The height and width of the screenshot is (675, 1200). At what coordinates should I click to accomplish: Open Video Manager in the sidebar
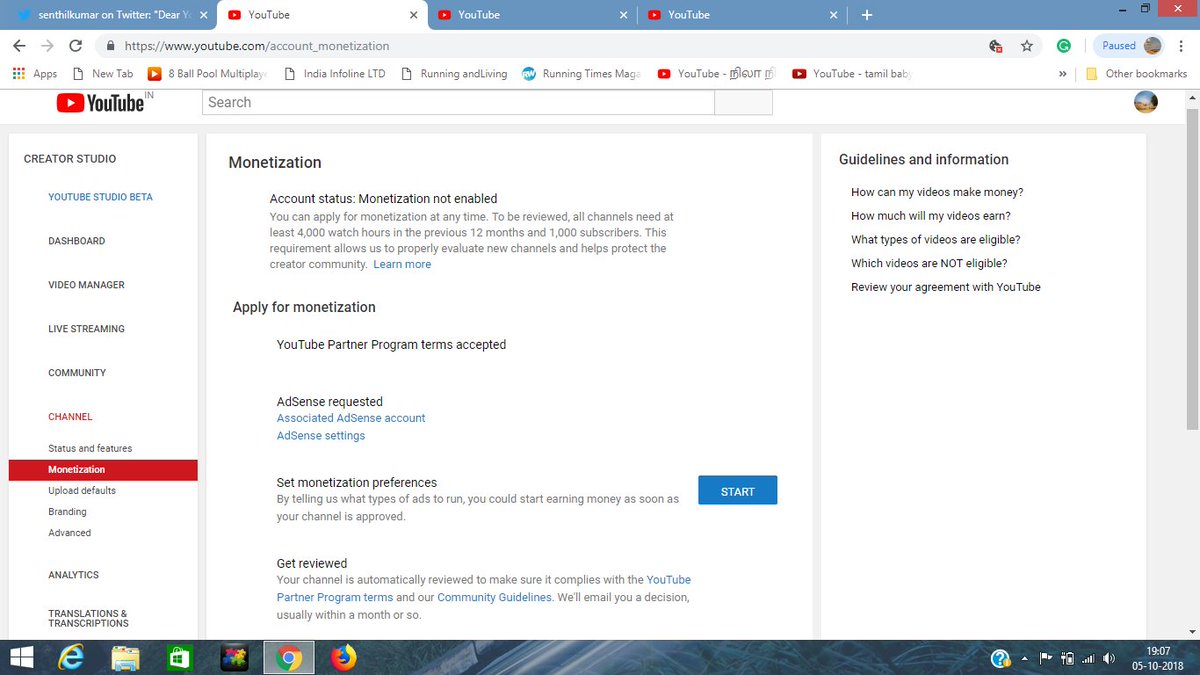coord(87,285)
